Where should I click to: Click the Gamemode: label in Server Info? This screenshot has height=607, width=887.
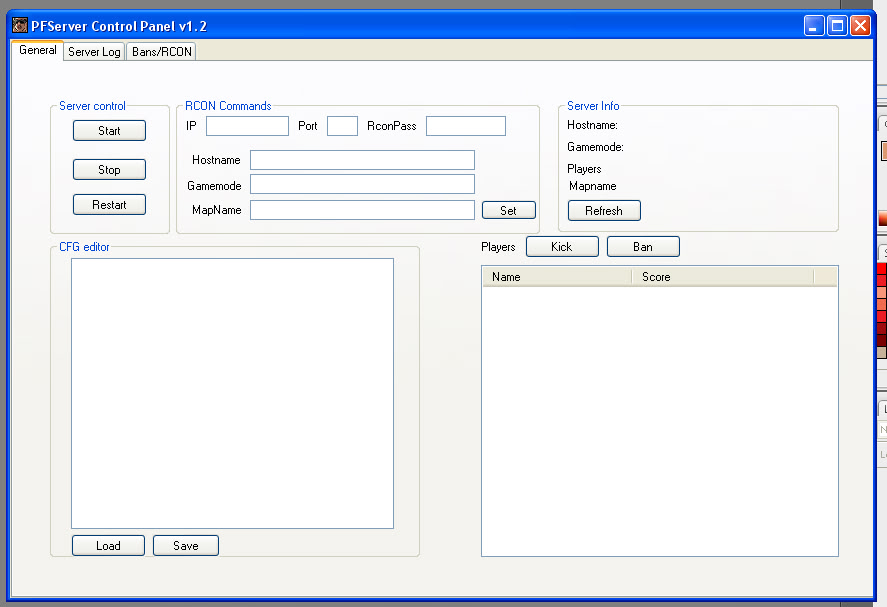pyautogui.click(x=595, y=147)
